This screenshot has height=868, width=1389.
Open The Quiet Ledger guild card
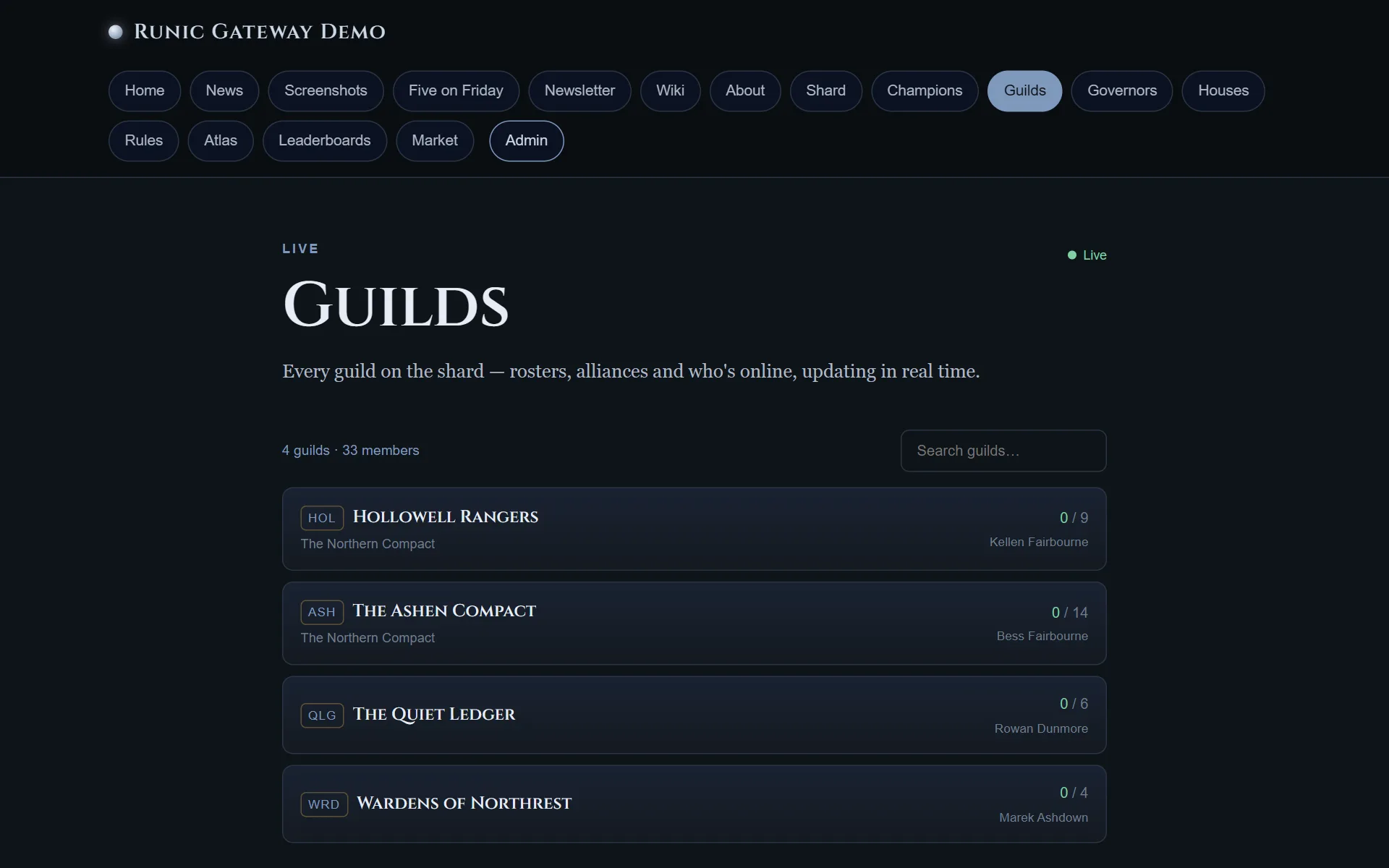(694, 715)
